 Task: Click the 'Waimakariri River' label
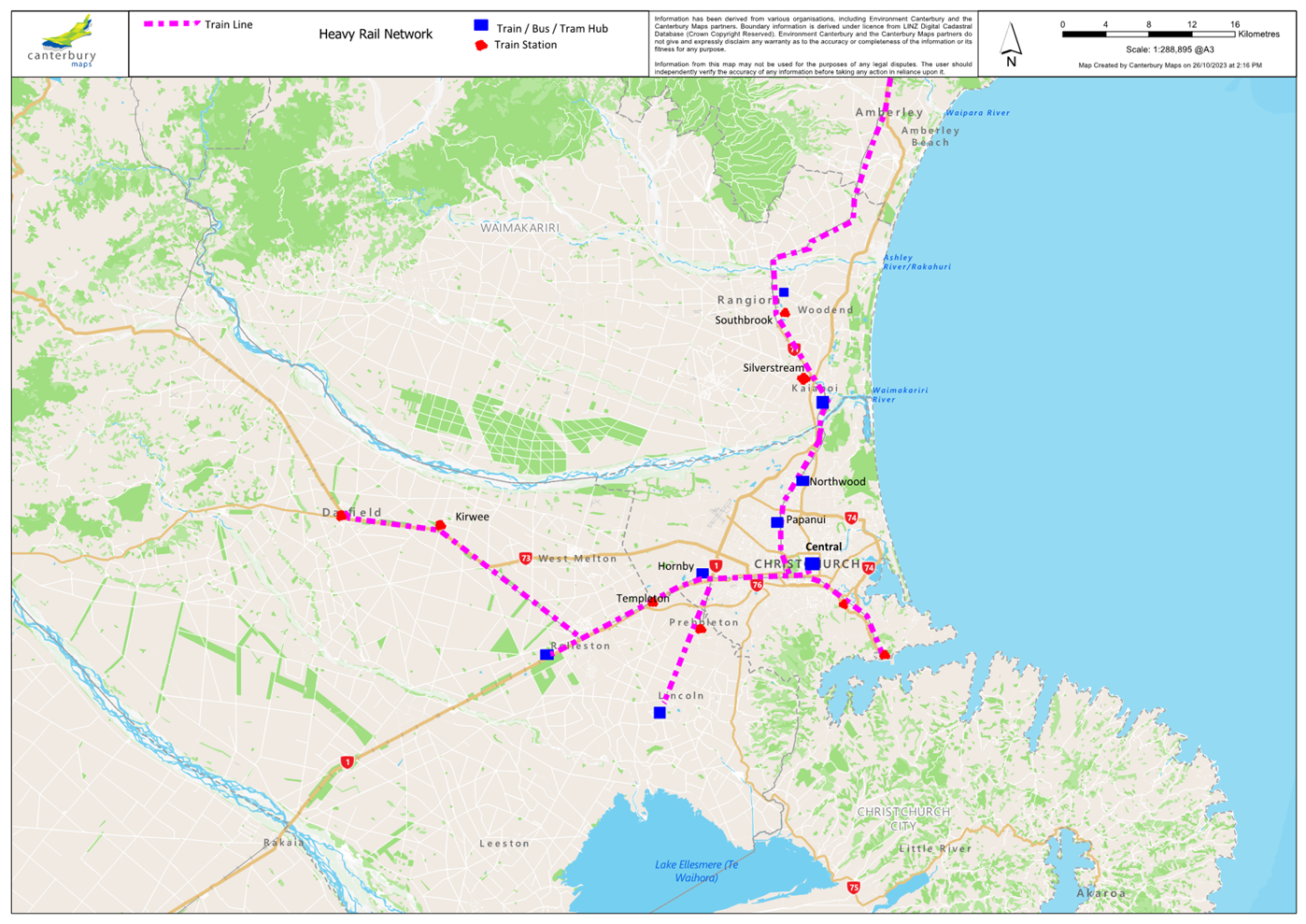click(x=901, y=395)
